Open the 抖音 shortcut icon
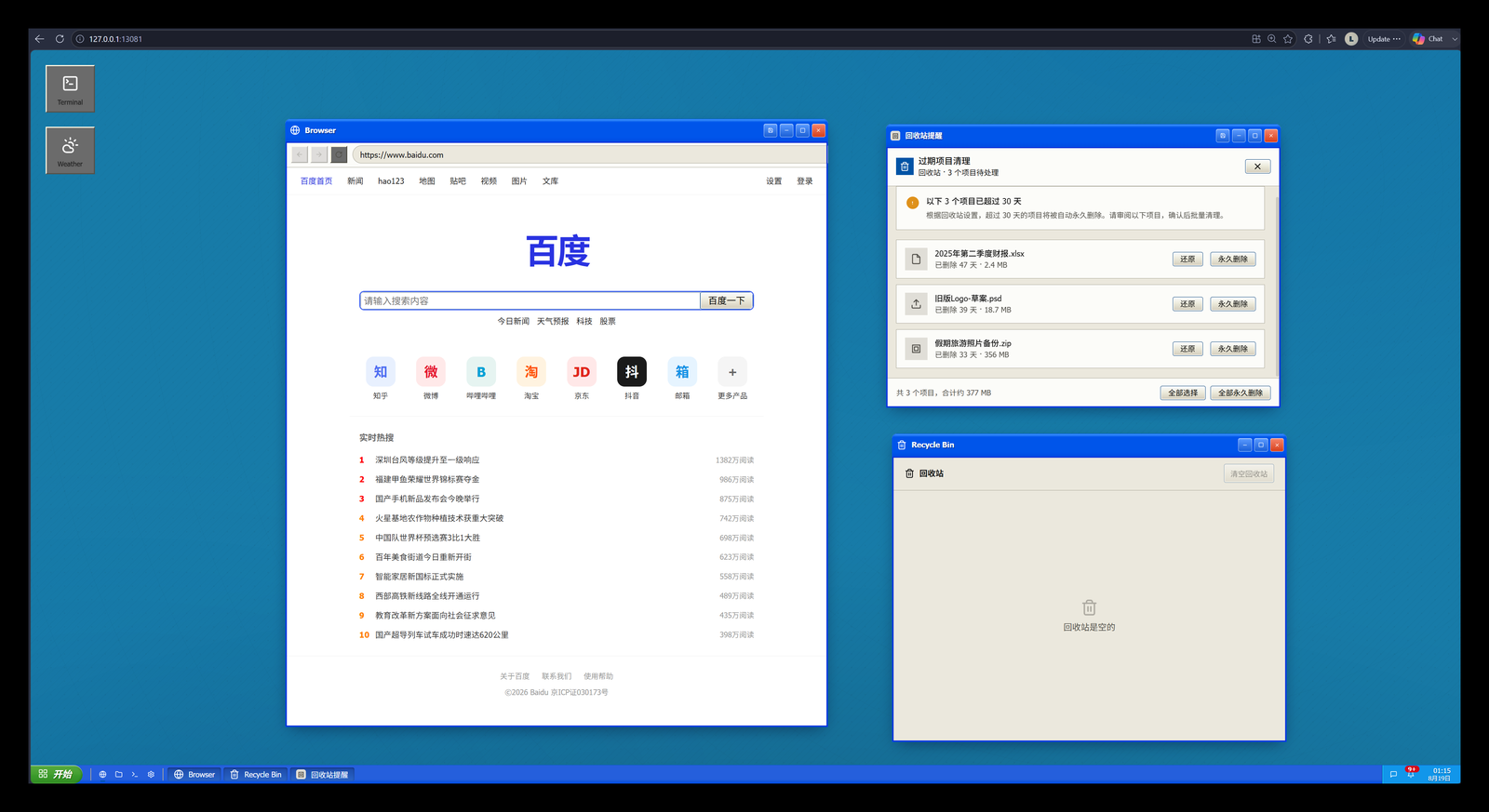The width and height of the screenshot is (1489, 812). tap(632, 372)
